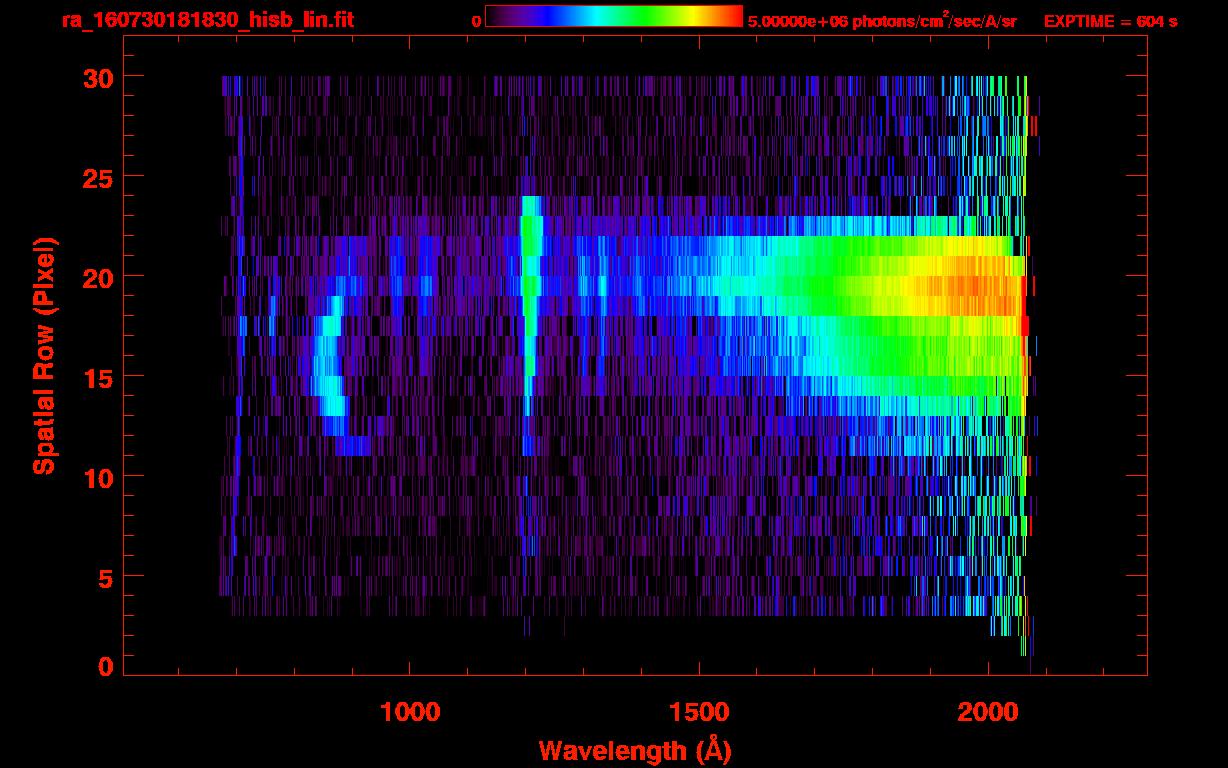Click the 0 minimum label beside color bar
Image resolution: width=1228 pixels, height=768 pixels.
(x=476, y=21)
